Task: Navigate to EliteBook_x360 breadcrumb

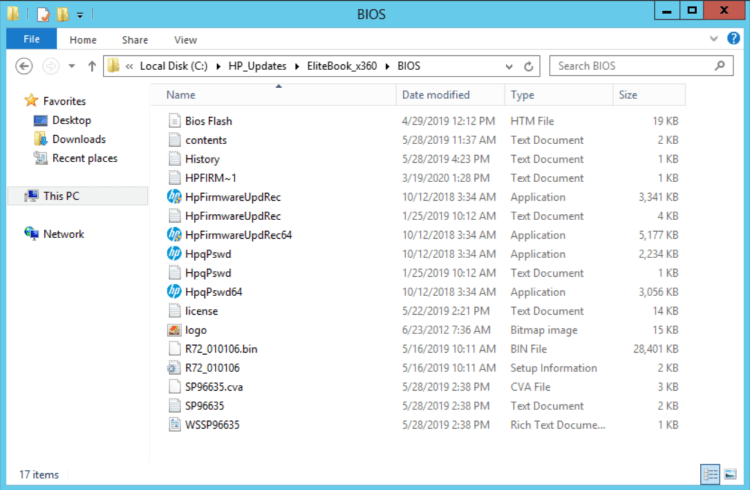Action: pos(342,66)
